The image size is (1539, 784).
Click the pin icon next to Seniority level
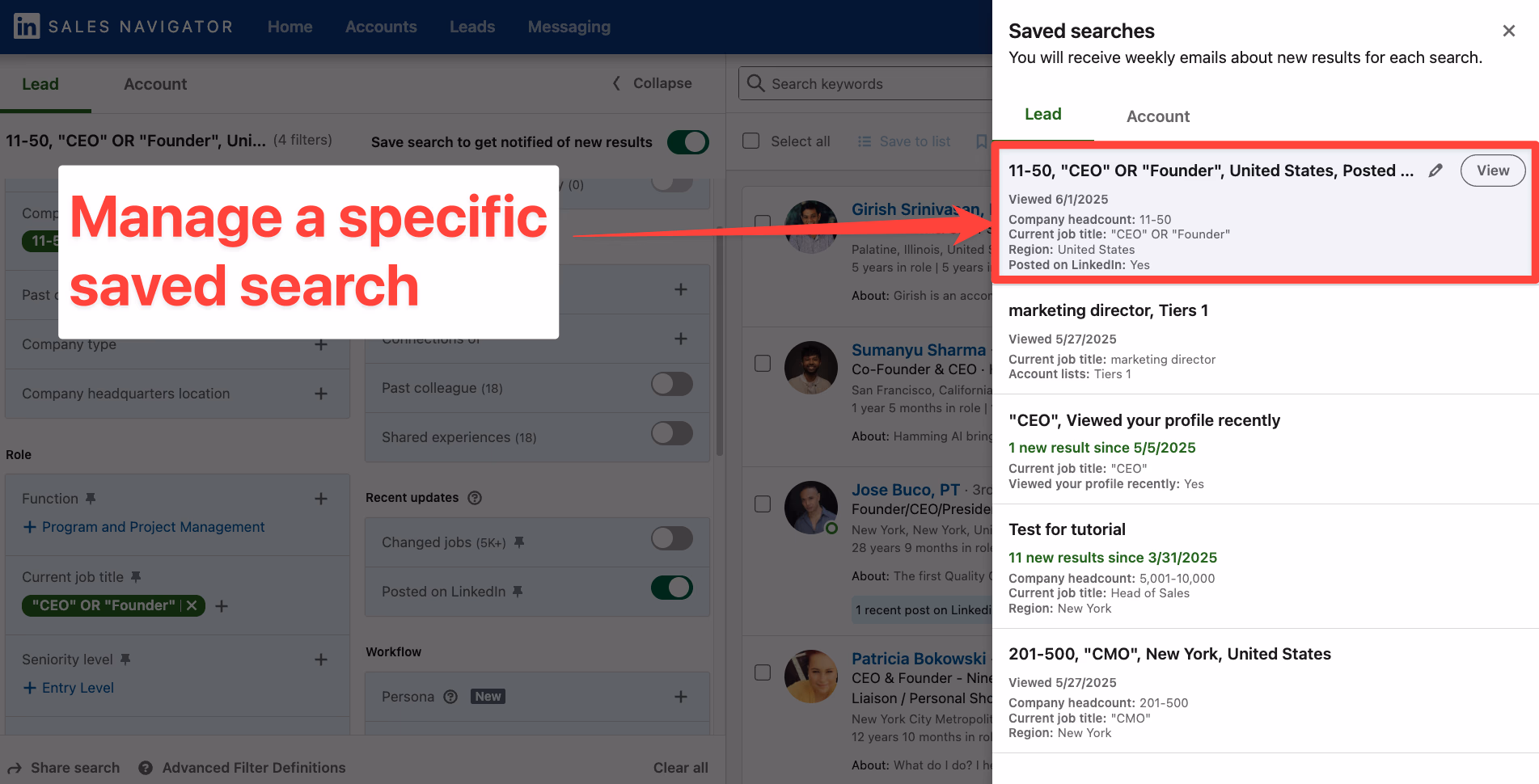(x=125, y=660)
